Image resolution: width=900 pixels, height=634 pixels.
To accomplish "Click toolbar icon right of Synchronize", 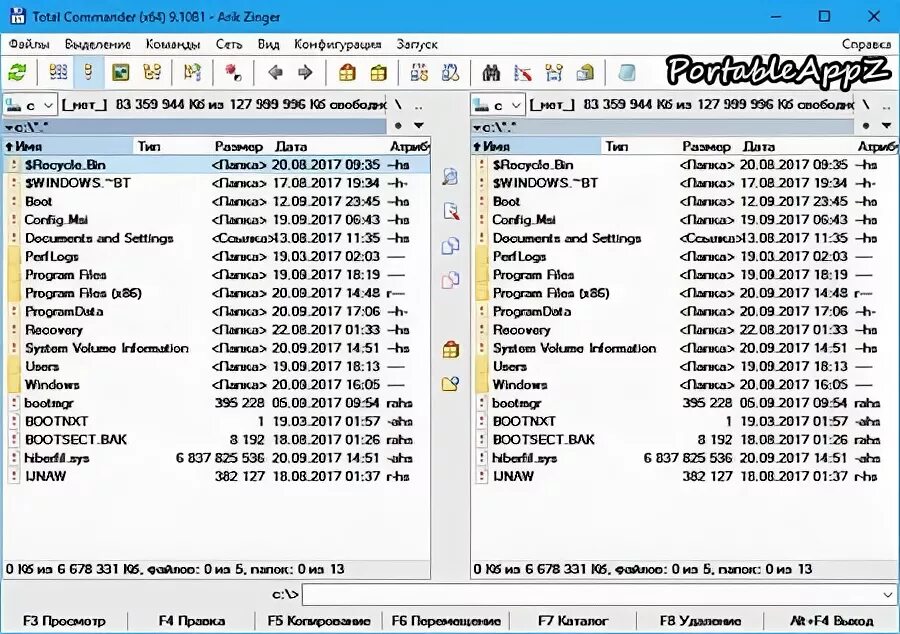I will coord(585,72).
